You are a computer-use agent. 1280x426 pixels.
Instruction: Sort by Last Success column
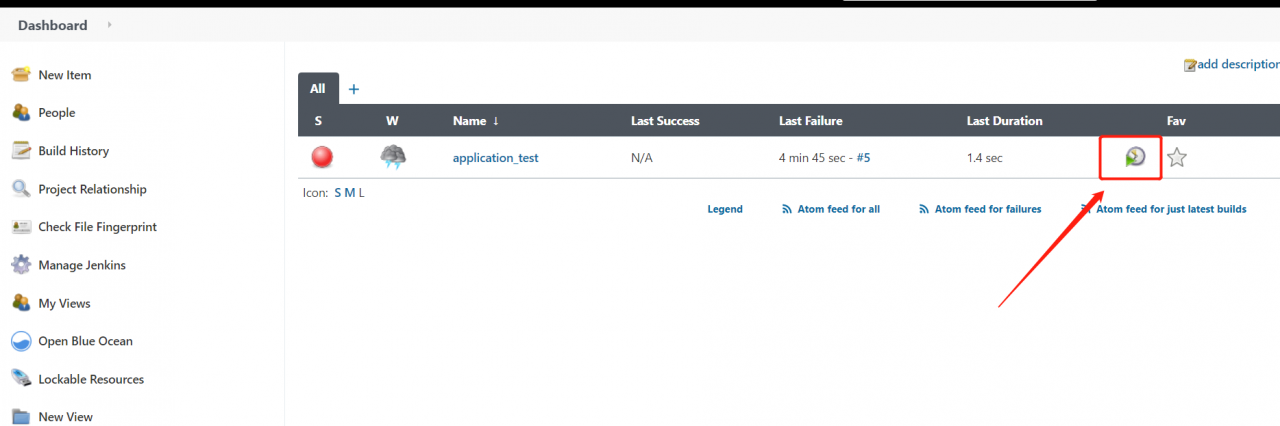[665, 121]
